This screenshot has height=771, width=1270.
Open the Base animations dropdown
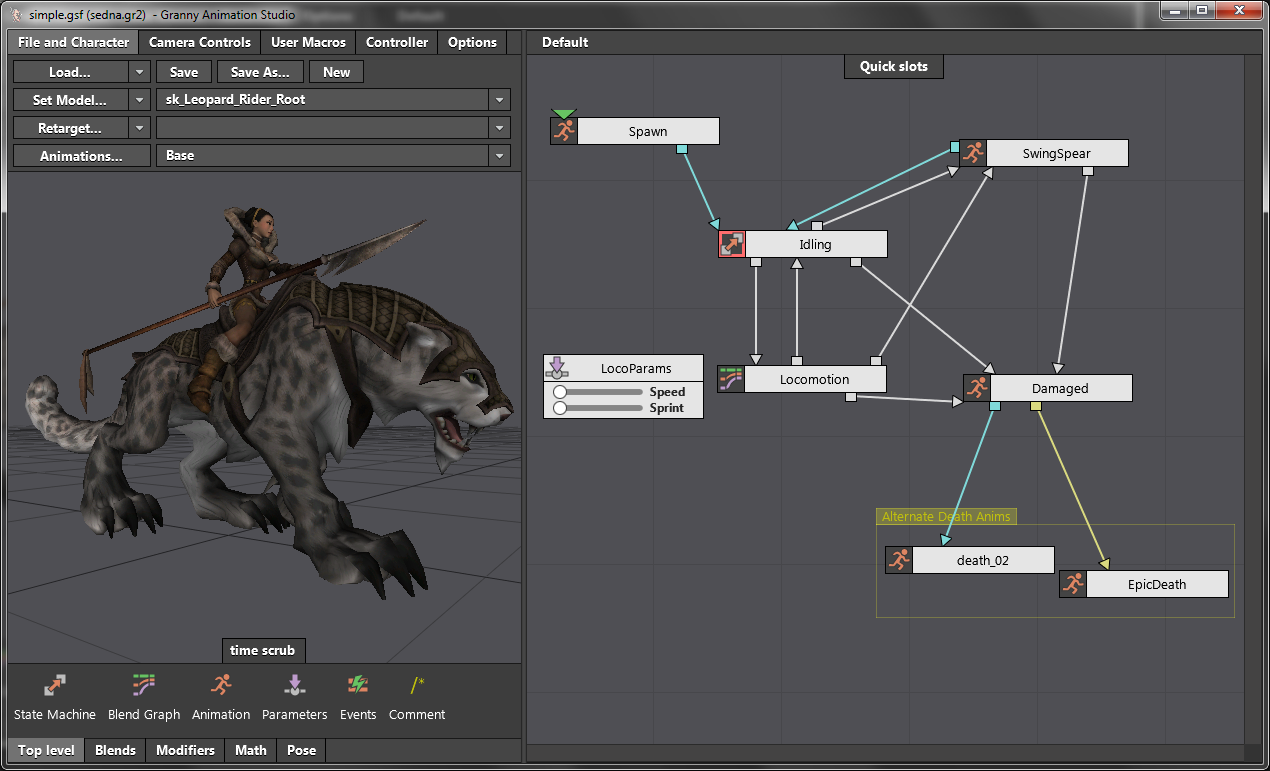[x=498, y=156]
